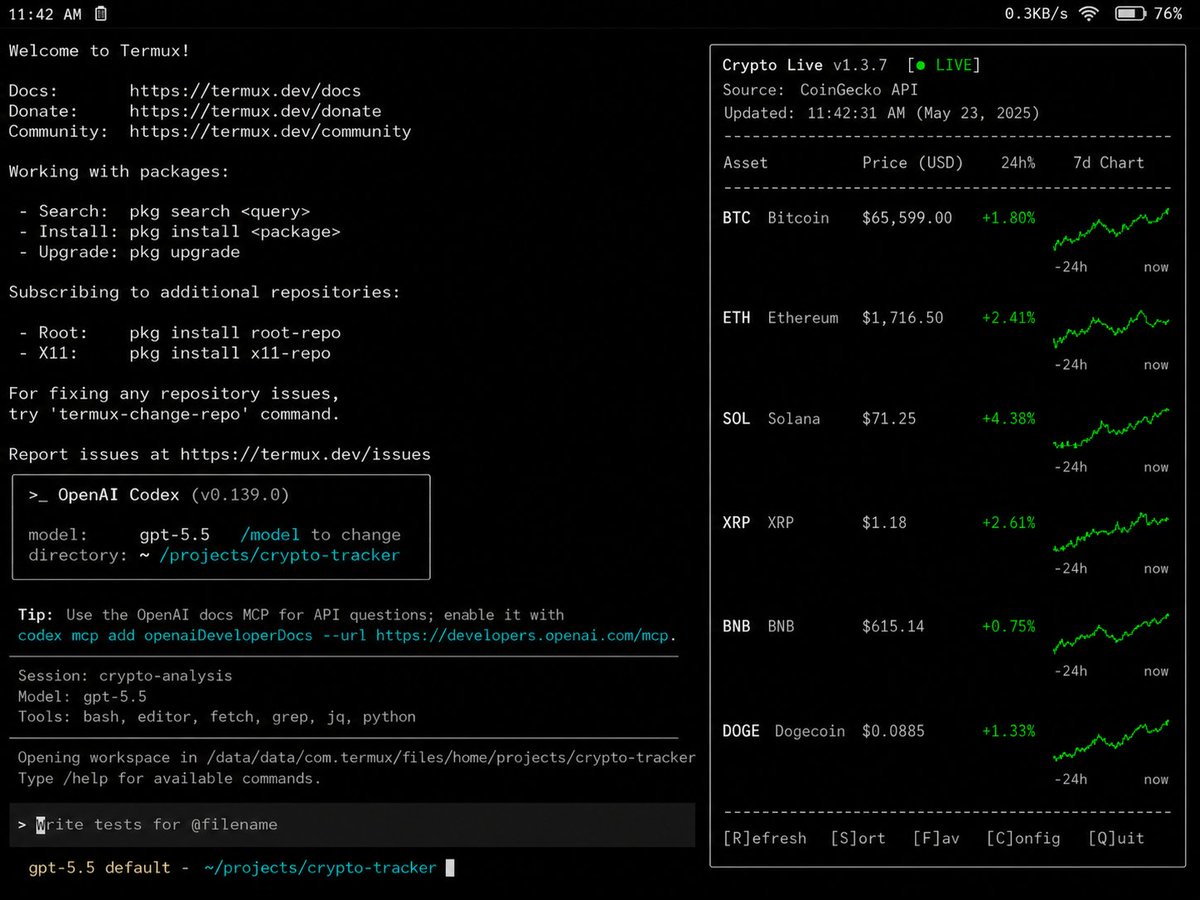The width and height of the screenshot is (1200, 900).
Task: Tap the battery icon in status bar
Action: coord(1130,14)
